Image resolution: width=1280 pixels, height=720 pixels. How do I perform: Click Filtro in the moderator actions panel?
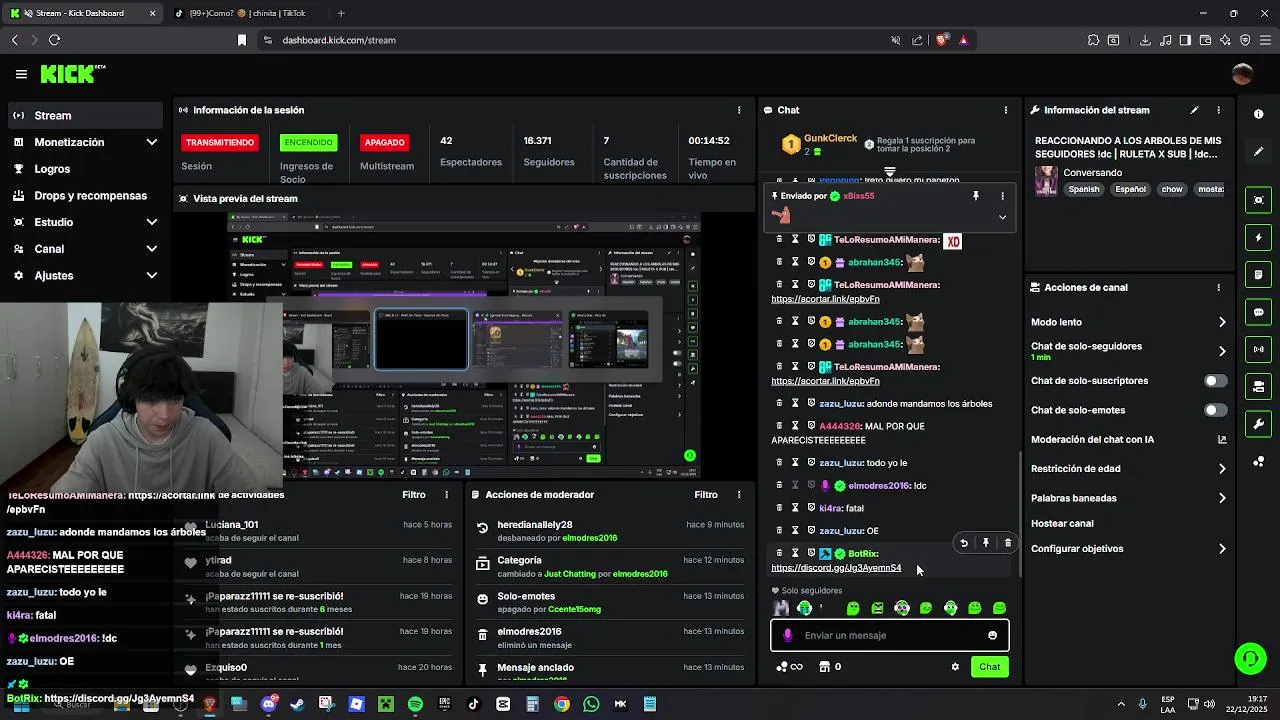click(706, 495)
